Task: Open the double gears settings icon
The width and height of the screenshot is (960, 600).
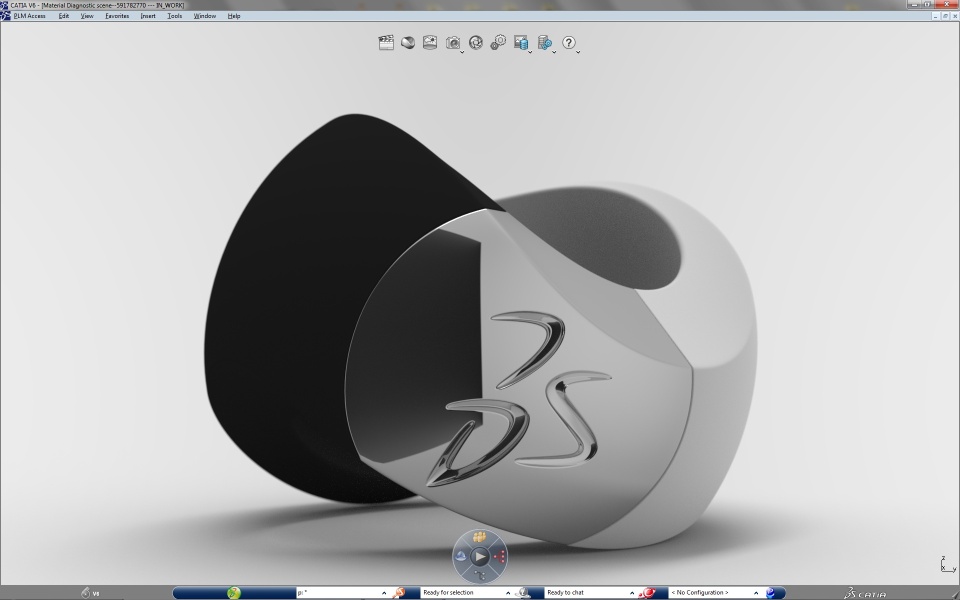Action: click(x=498, y=42)
